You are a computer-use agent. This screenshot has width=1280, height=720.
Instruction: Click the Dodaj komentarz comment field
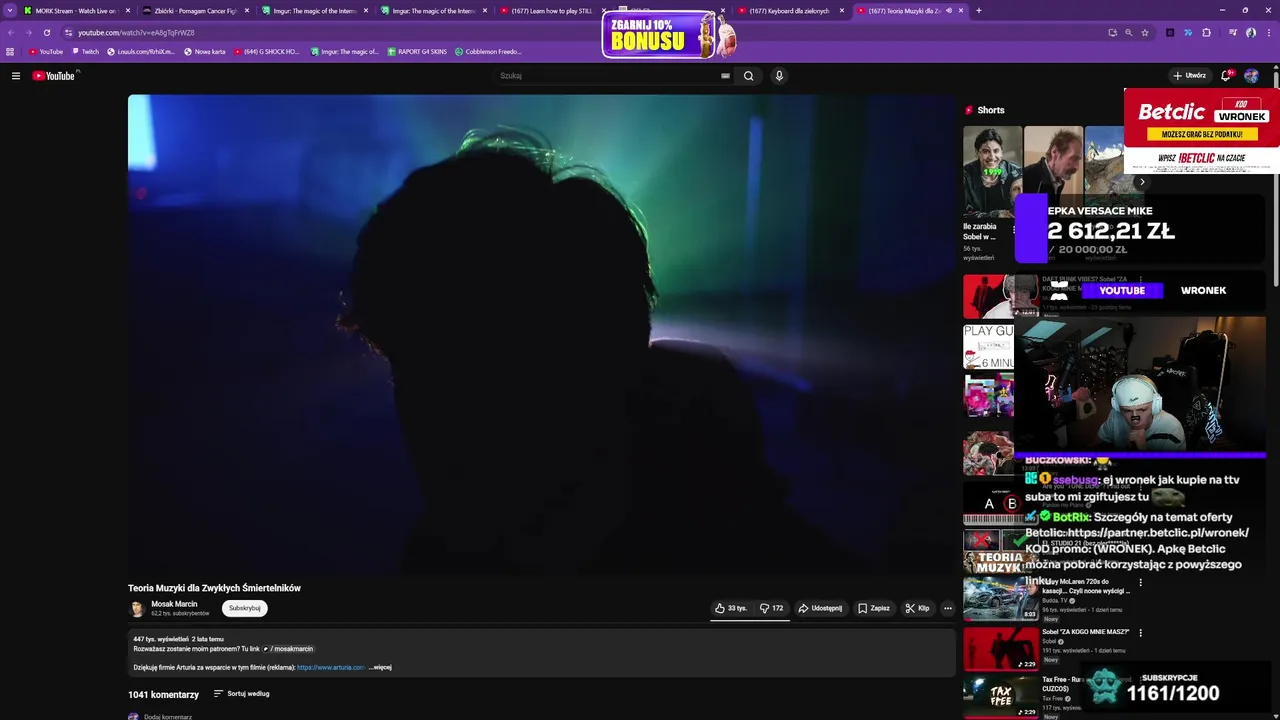coord(168,717)
